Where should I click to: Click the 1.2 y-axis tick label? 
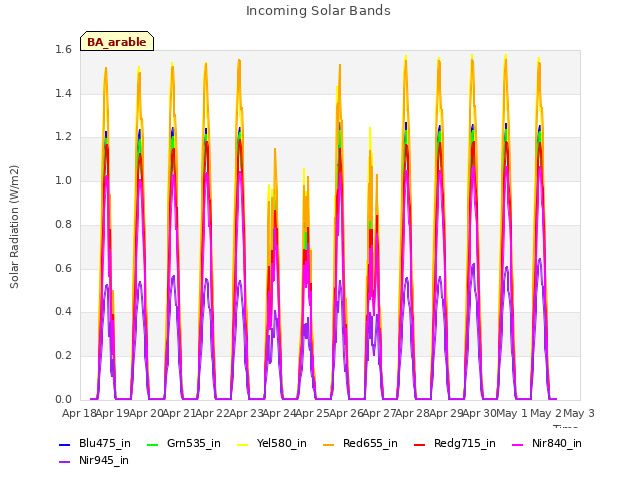63,137
